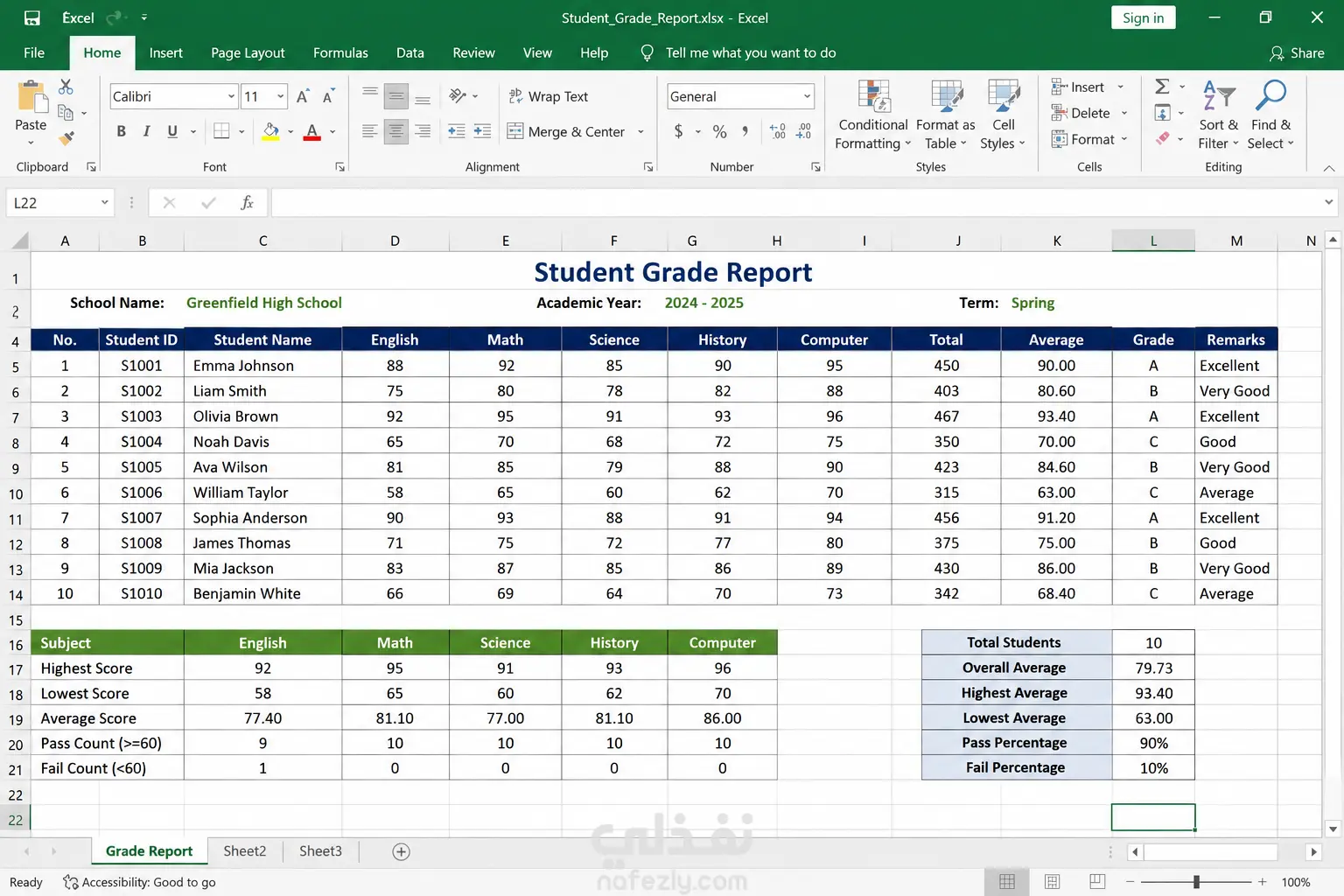The width and height of the screenshot is (1344, 896).
Task: Open the Calibri font name dropdown
Action: (x=231, y=96)
